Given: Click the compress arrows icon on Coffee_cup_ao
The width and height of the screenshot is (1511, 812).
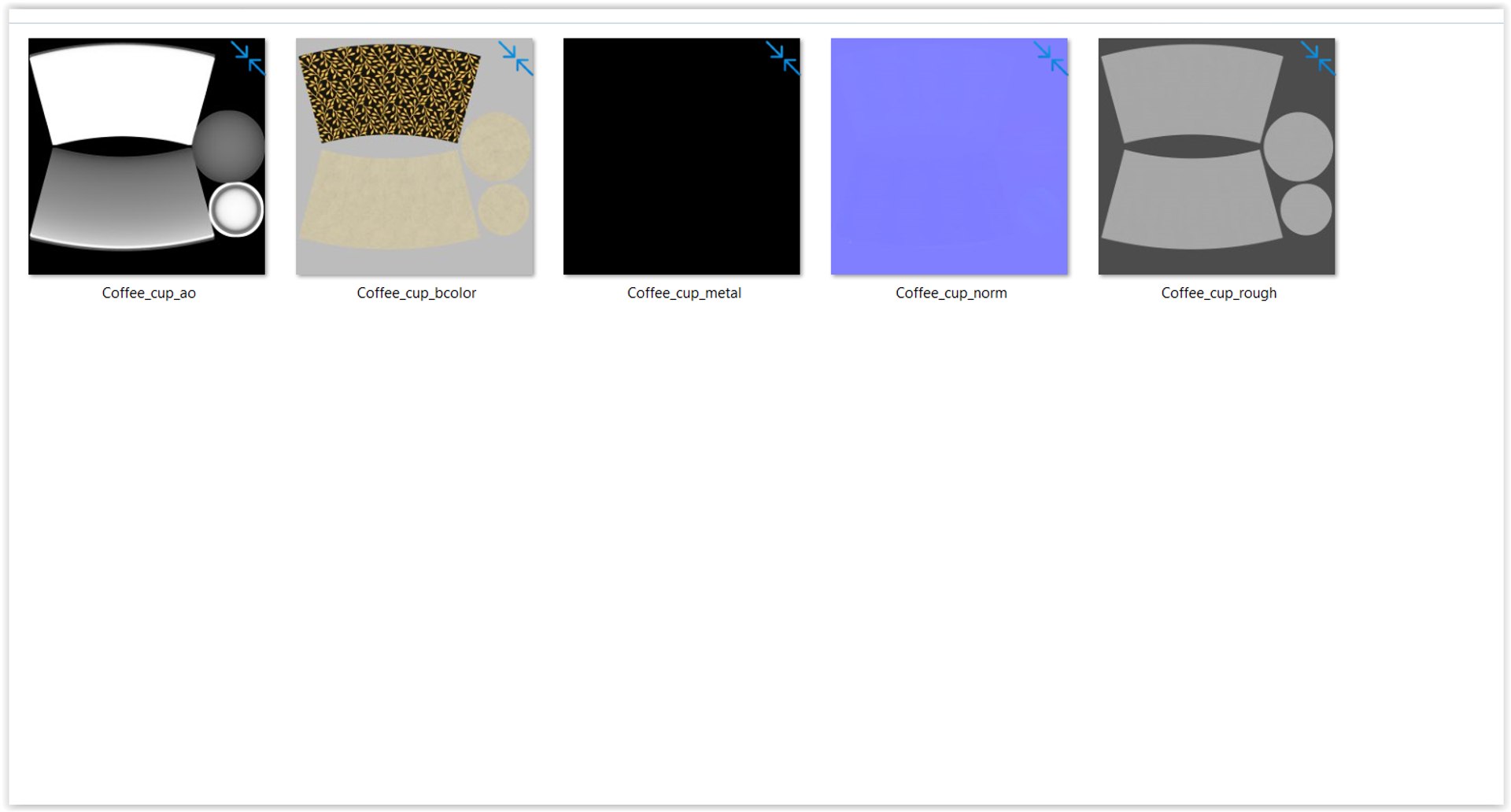Looking at the screenshot, I should click(248, 58).
